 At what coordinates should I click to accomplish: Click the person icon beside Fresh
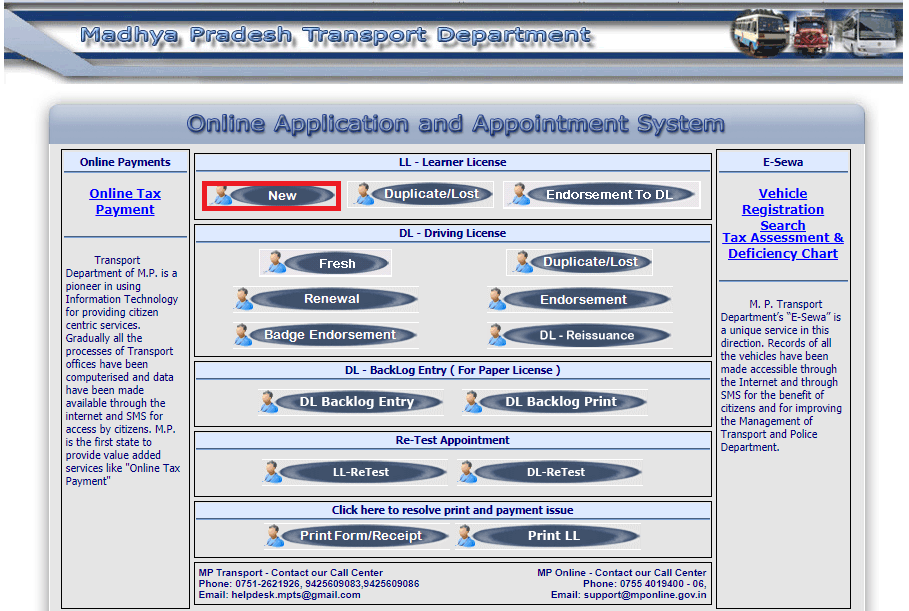[276, 262]
